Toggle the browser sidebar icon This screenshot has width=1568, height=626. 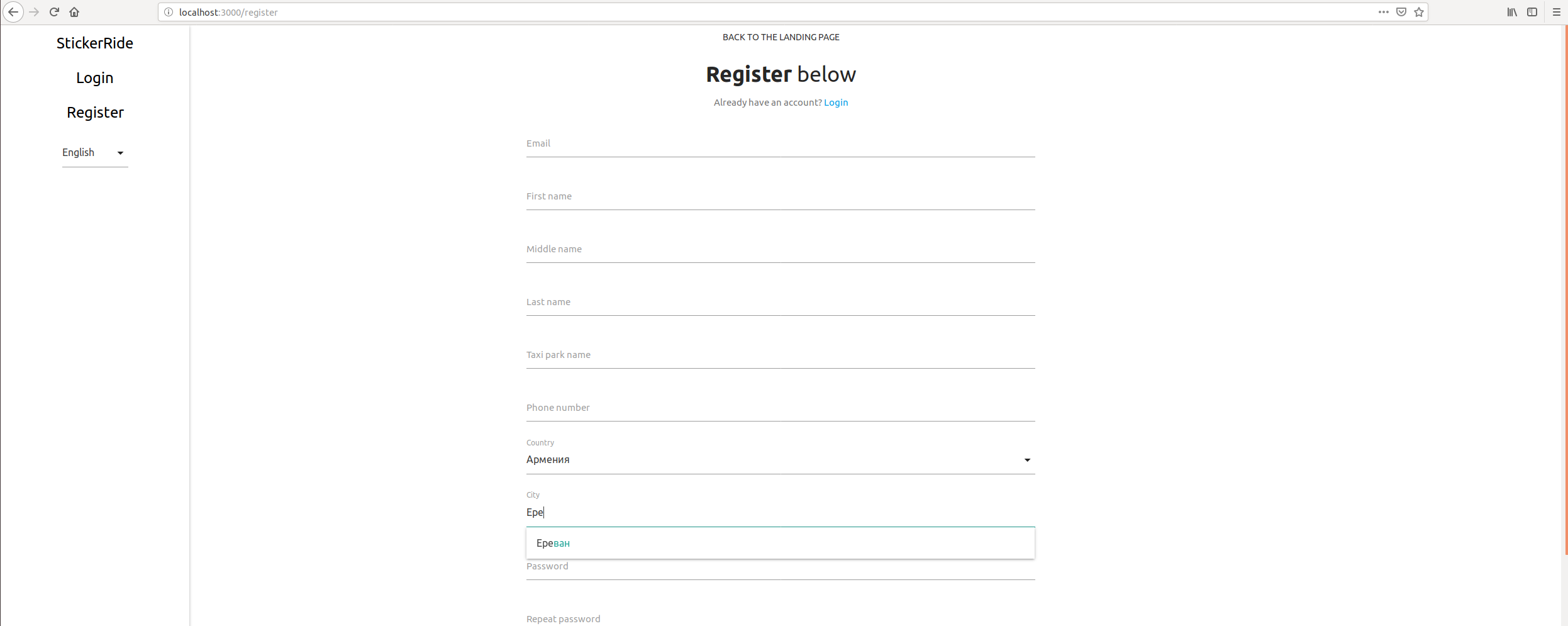1532,12
